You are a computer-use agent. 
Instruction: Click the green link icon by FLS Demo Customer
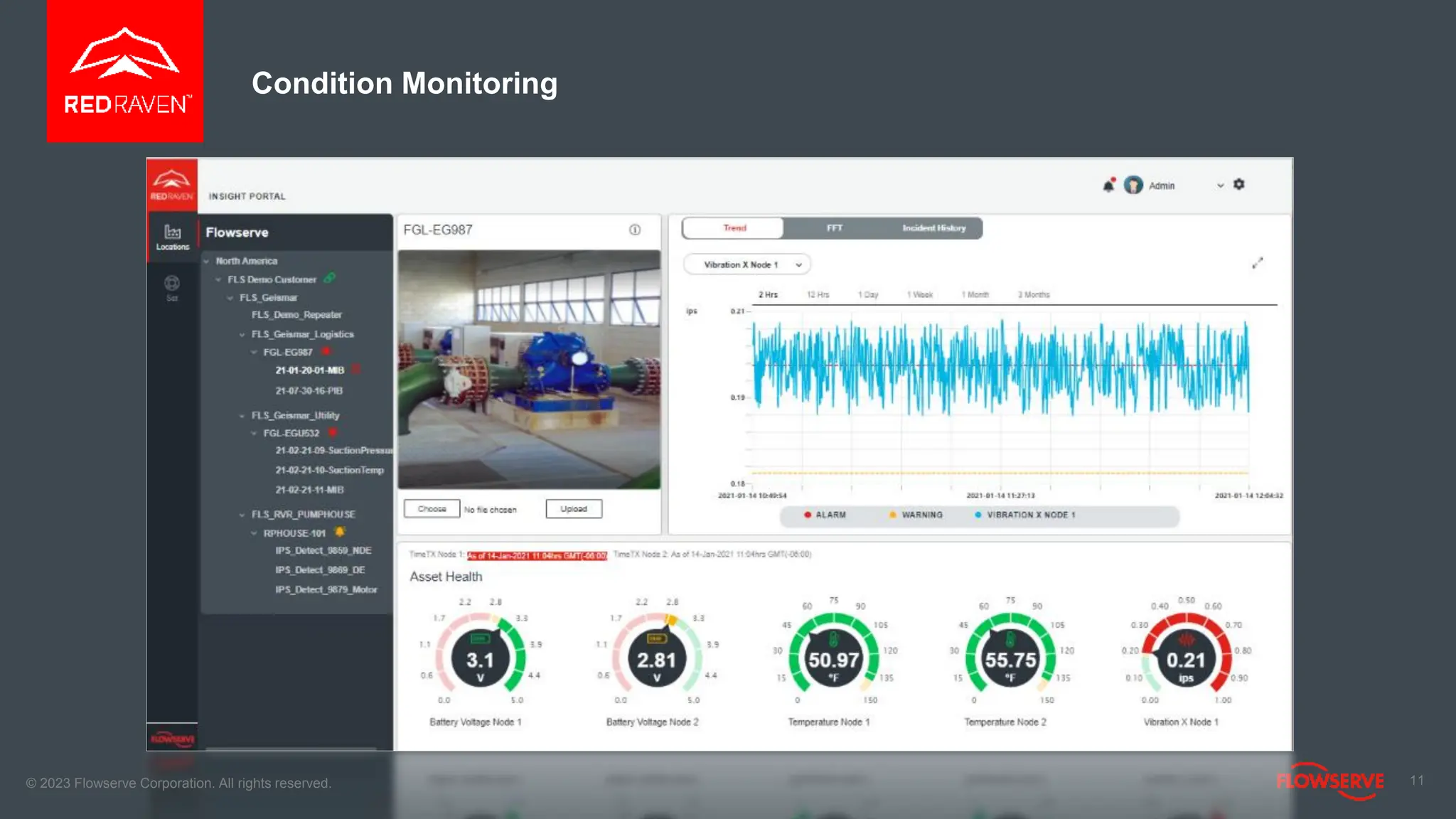coord(329,278)
